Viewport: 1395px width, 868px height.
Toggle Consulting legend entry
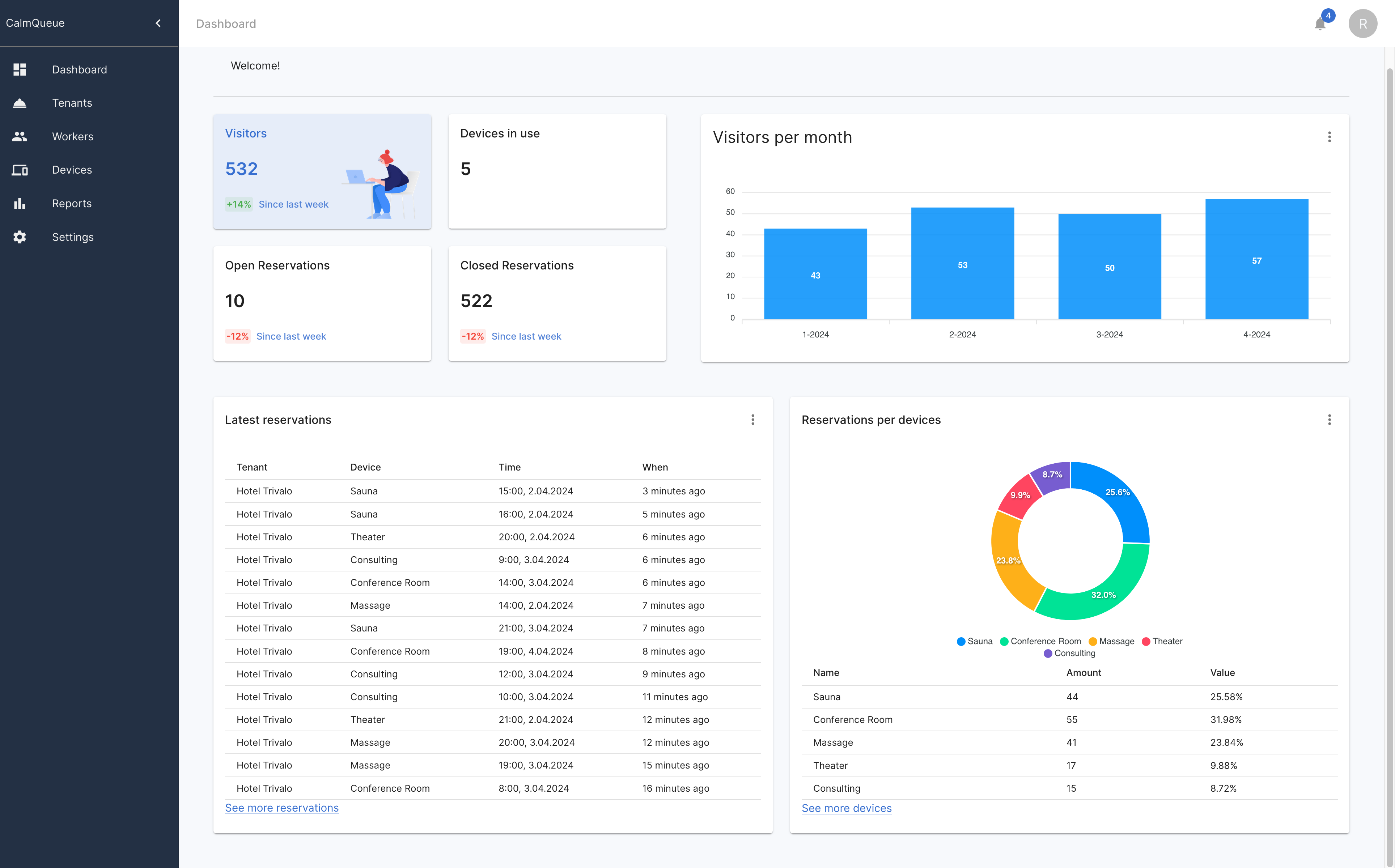tap(1069, 653)
